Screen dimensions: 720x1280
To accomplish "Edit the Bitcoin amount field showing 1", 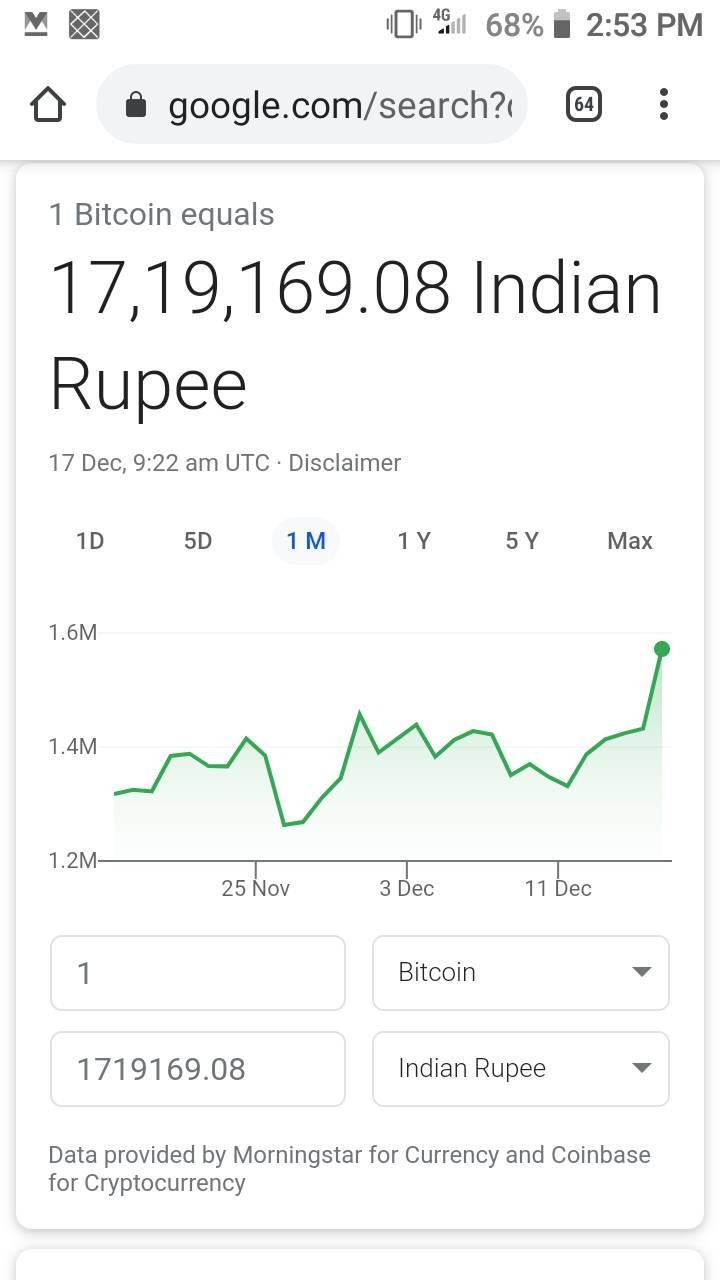I will [198, 973].
